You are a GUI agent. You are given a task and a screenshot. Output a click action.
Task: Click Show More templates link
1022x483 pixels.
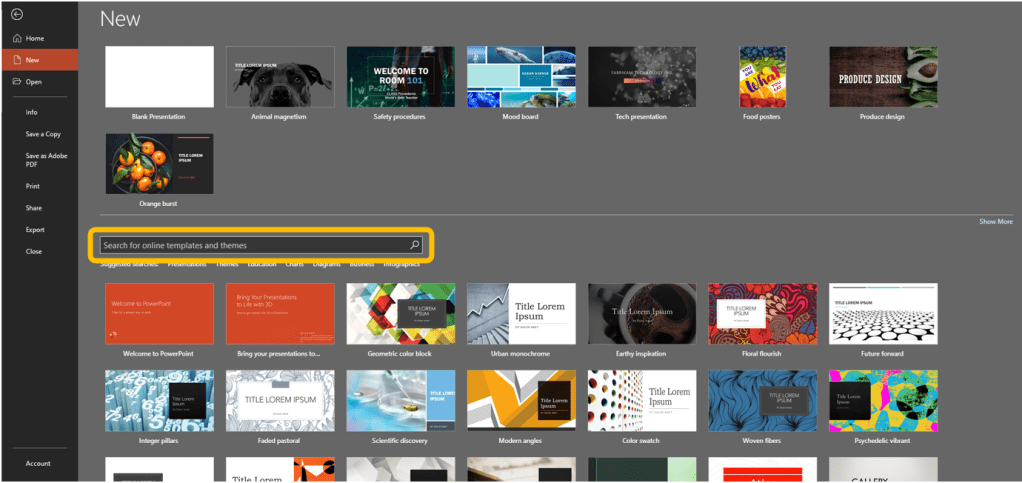[996, 222]
